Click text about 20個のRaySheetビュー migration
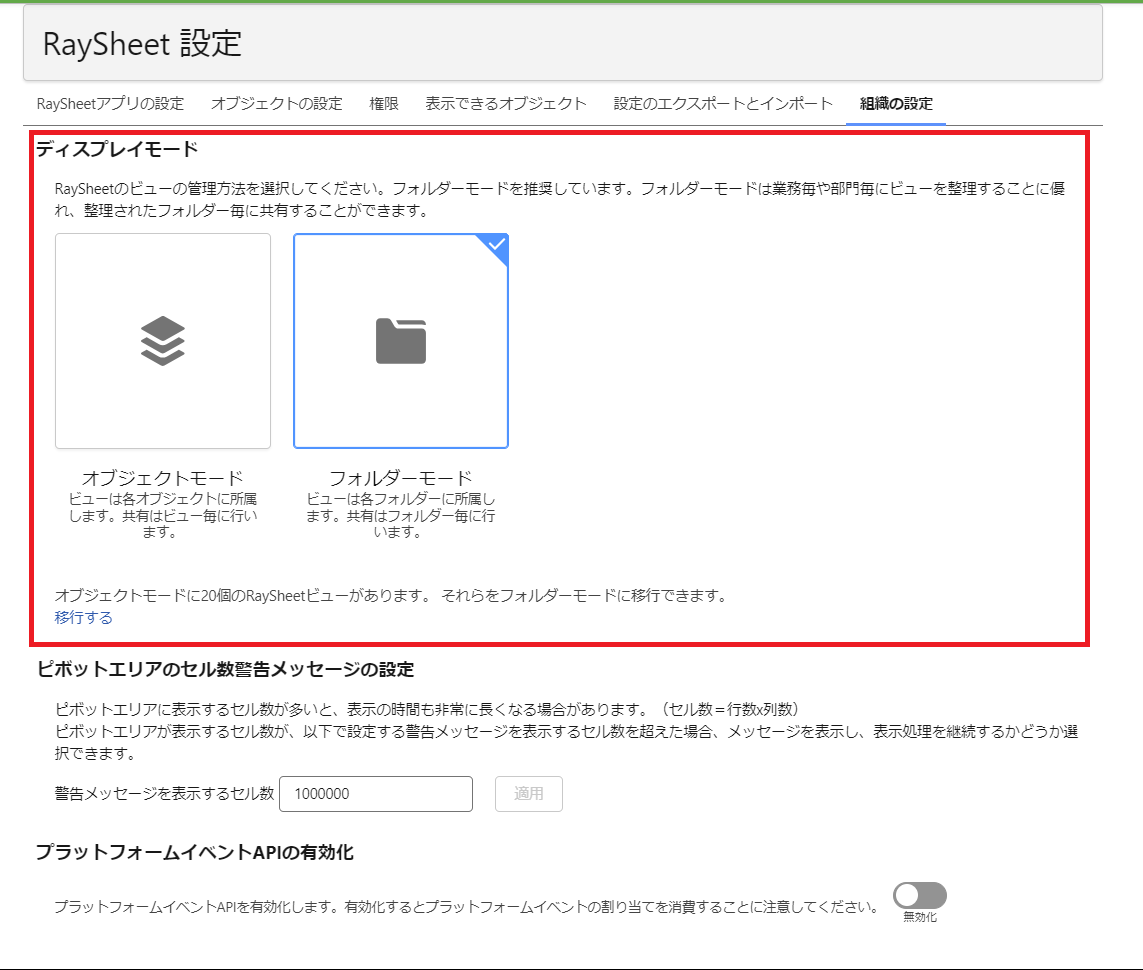 tap(391, 595)
